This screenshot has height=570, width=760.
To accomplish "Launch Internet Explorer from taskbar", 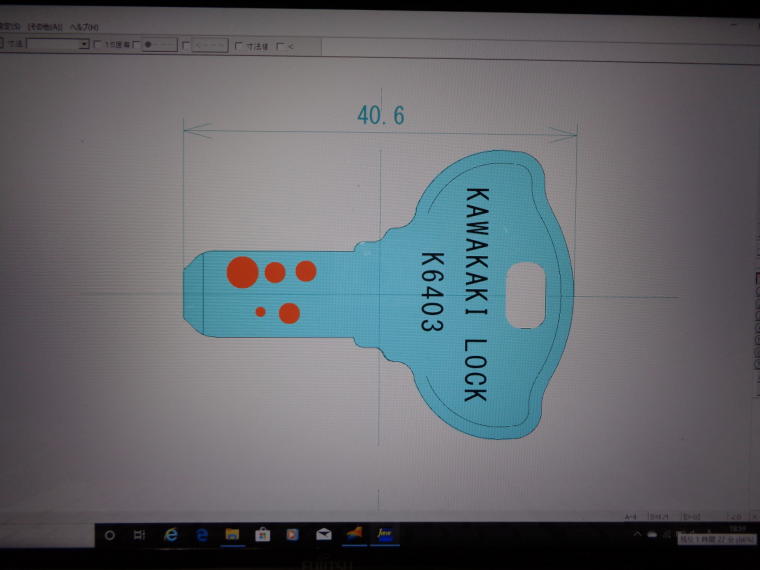I will 171,535.
